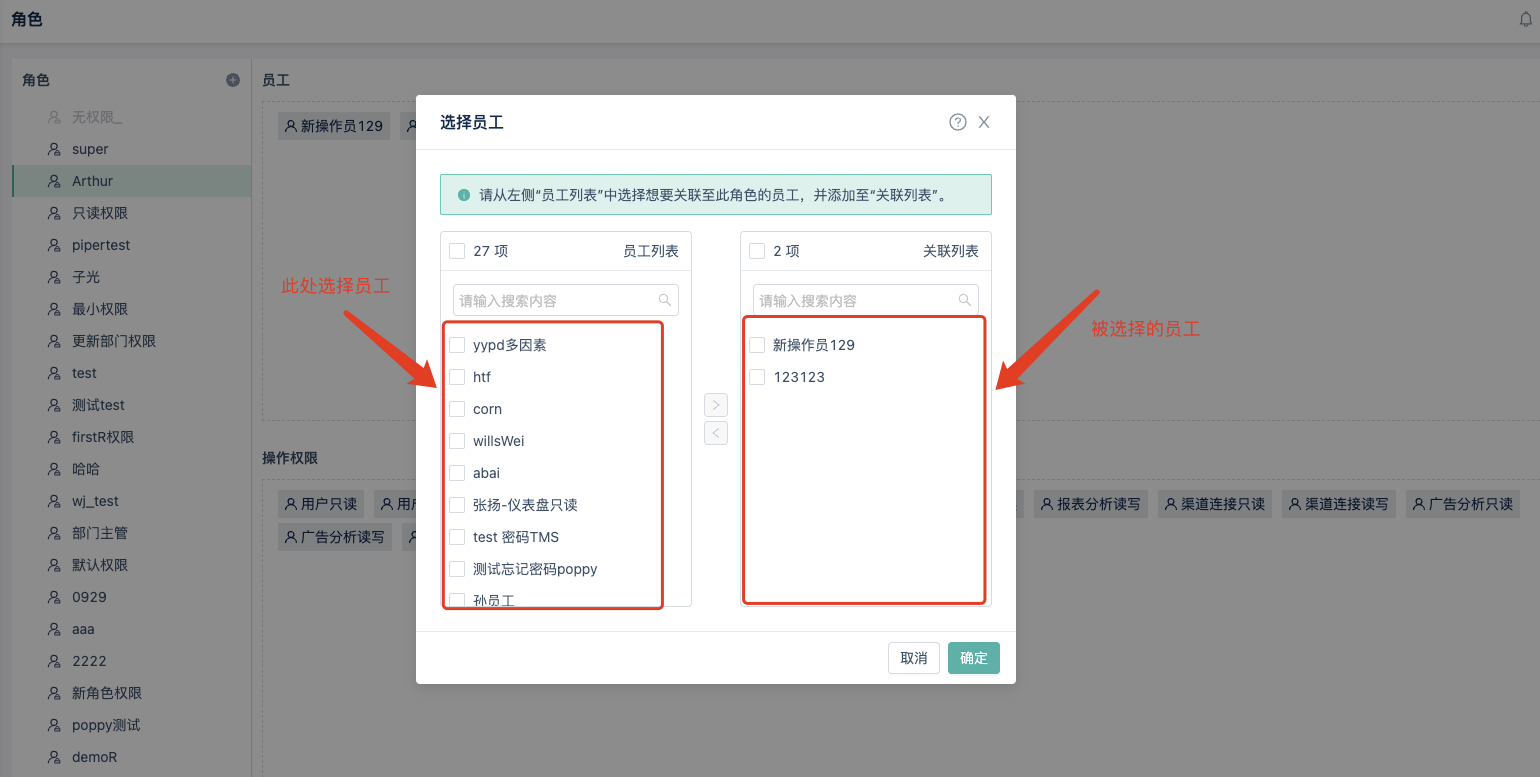Viewport: 1540px width, 777px height.
Task: Click 确定 to confirm employee selection
Action: pos(974,658)
